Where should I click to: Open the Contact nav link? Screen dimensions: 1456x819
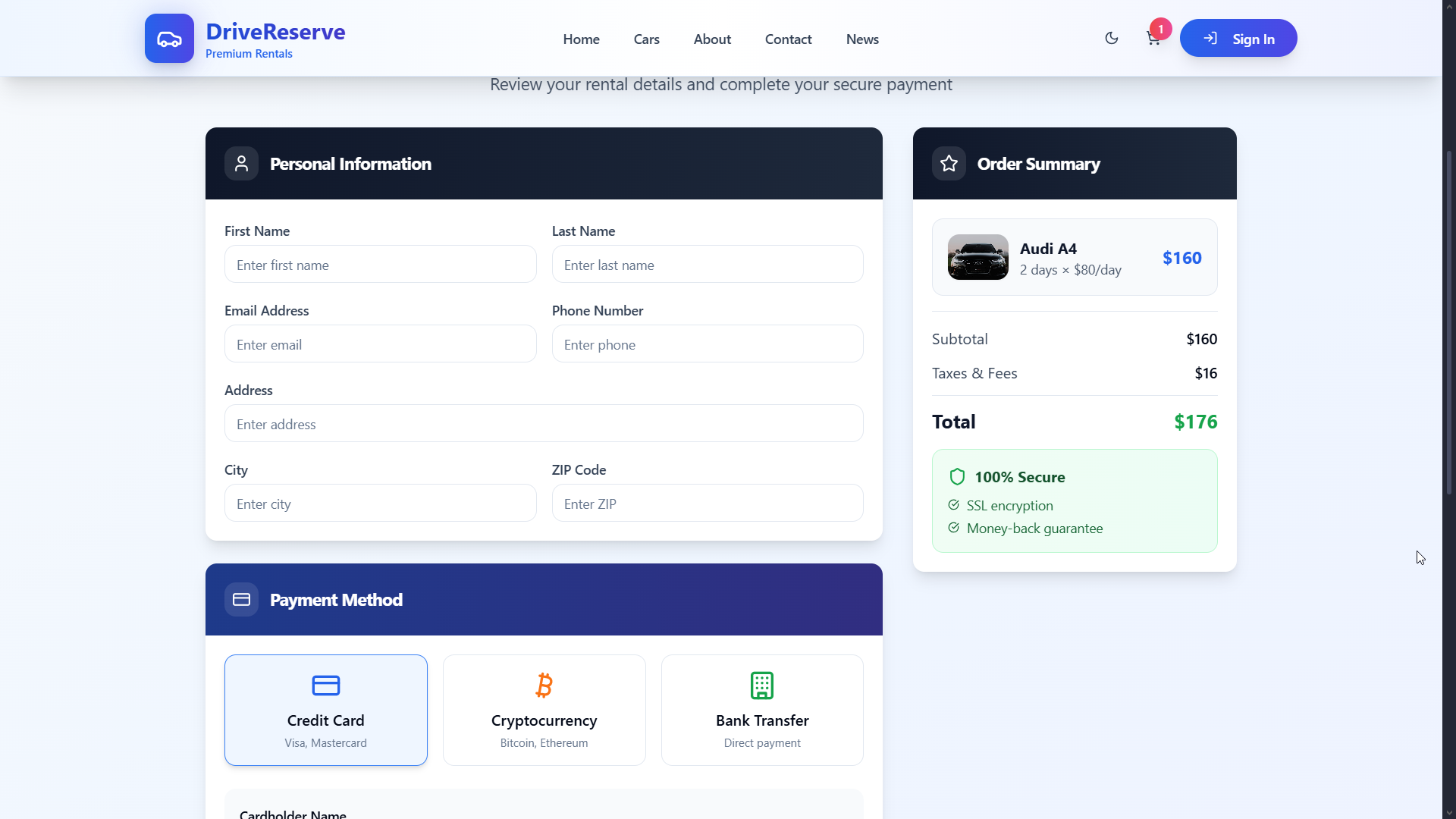point(788,39)
